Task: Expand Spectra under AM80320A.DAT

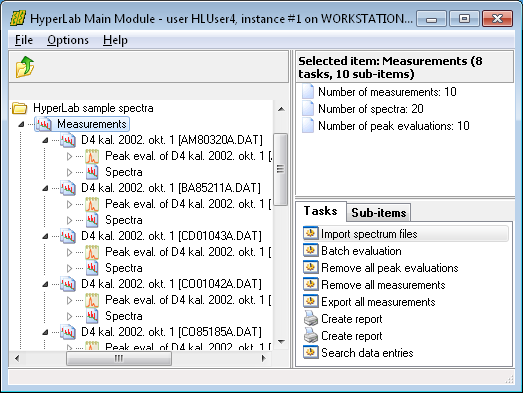Action: pos(69,172)
